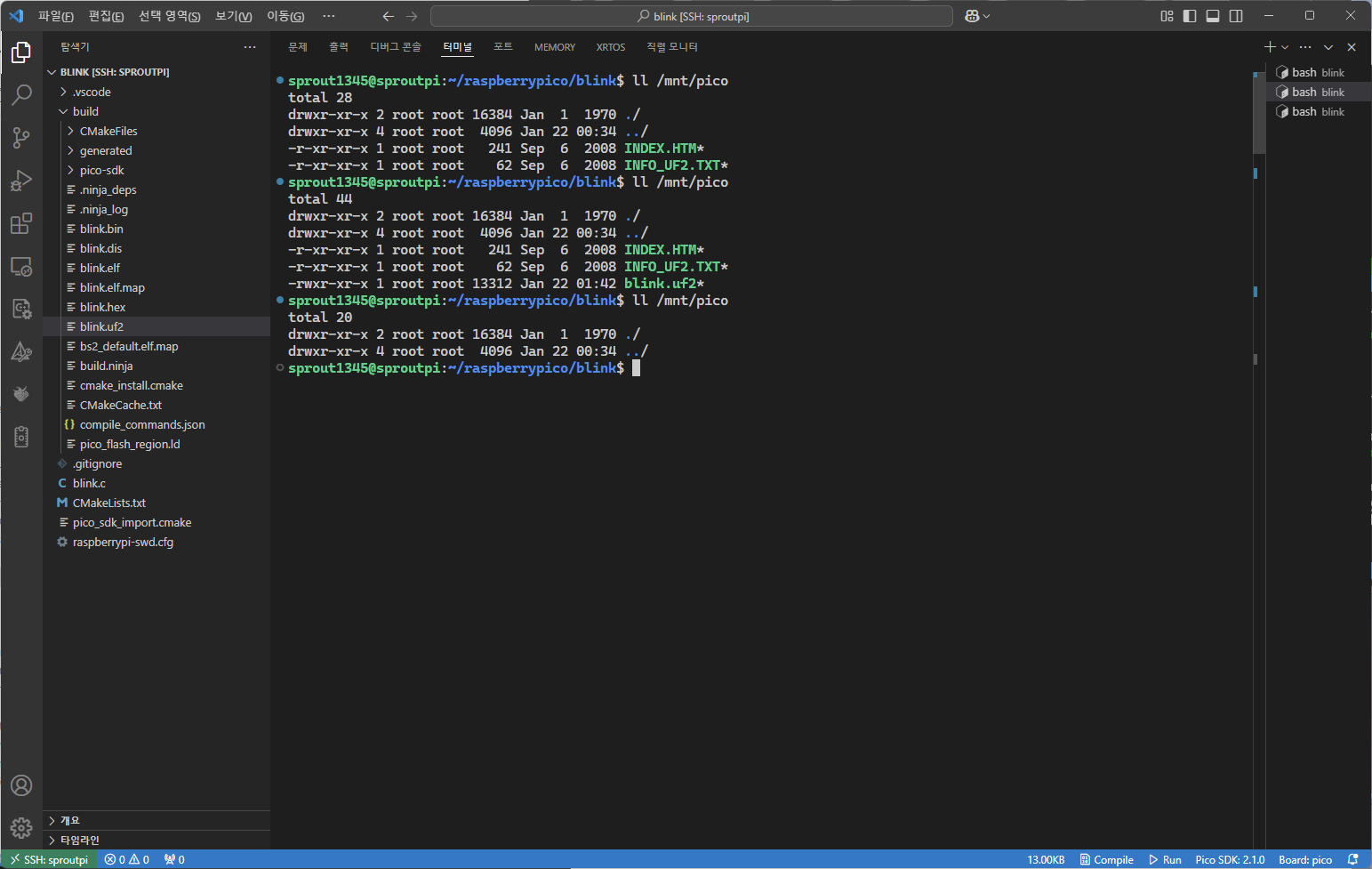
Task: Open errors and warnings count in status bar
Action: point(127,859)
